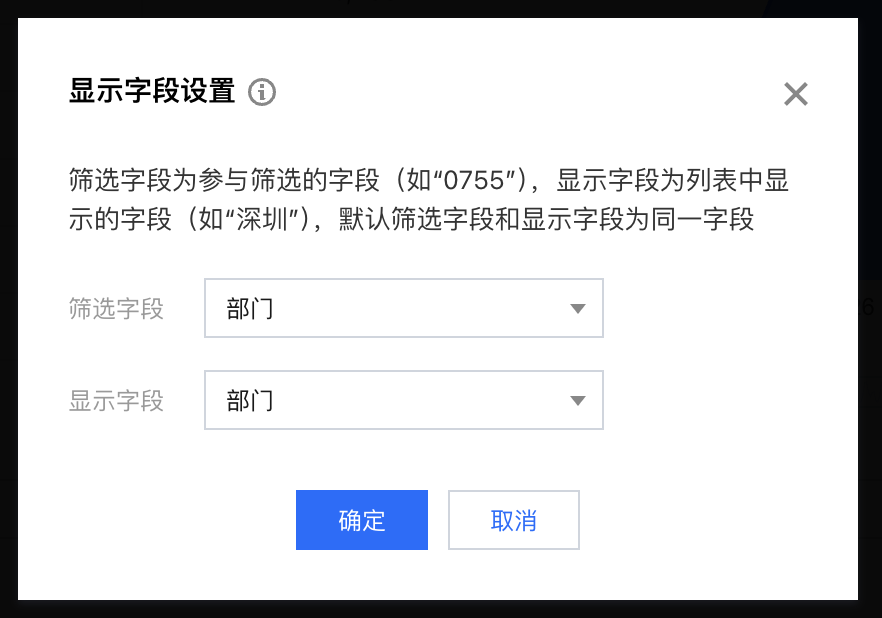The height and width of the screenshot is (618, 882).
Task: Click the first line of description text
Action: (430, 181)
